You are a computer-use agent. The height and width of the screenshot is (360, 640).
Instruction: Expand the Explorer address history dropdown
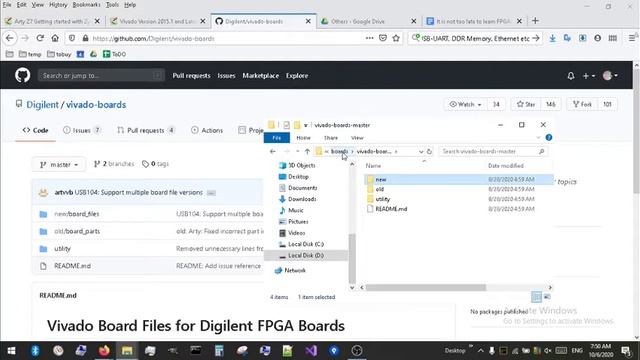click(x=421, y=151)
